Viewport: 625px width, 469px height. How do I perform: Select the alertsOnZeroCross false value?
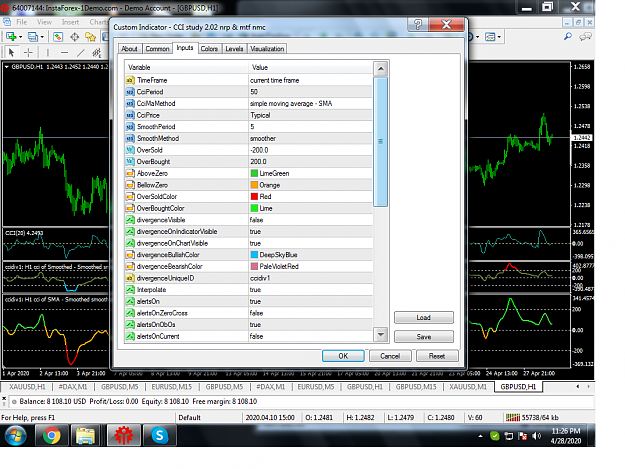[x=311, y=313]
